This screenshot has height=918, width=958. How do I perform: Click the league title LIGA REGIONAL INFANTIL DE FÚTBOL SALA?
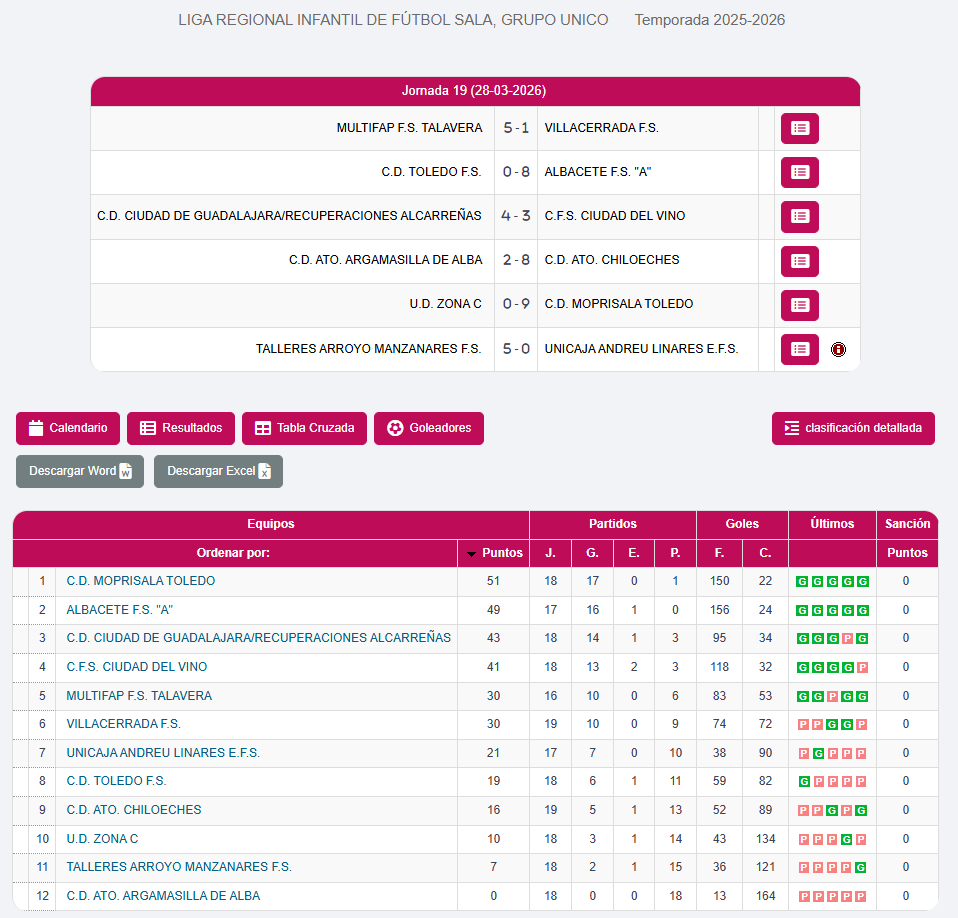coord(393,20)
